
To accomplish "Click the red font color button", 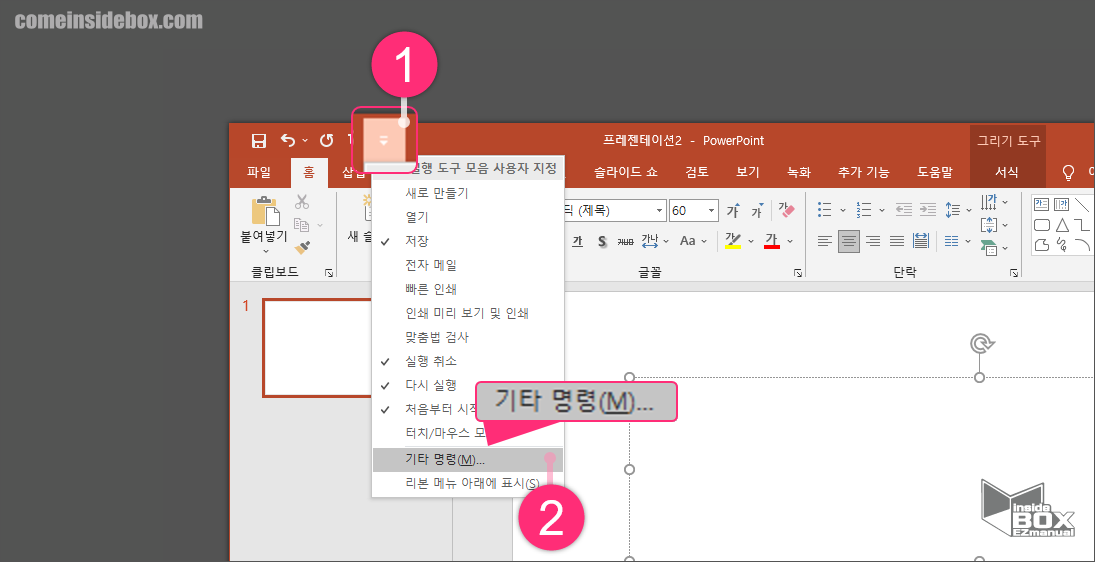I will pyautogui.click(x=772, y=241).
